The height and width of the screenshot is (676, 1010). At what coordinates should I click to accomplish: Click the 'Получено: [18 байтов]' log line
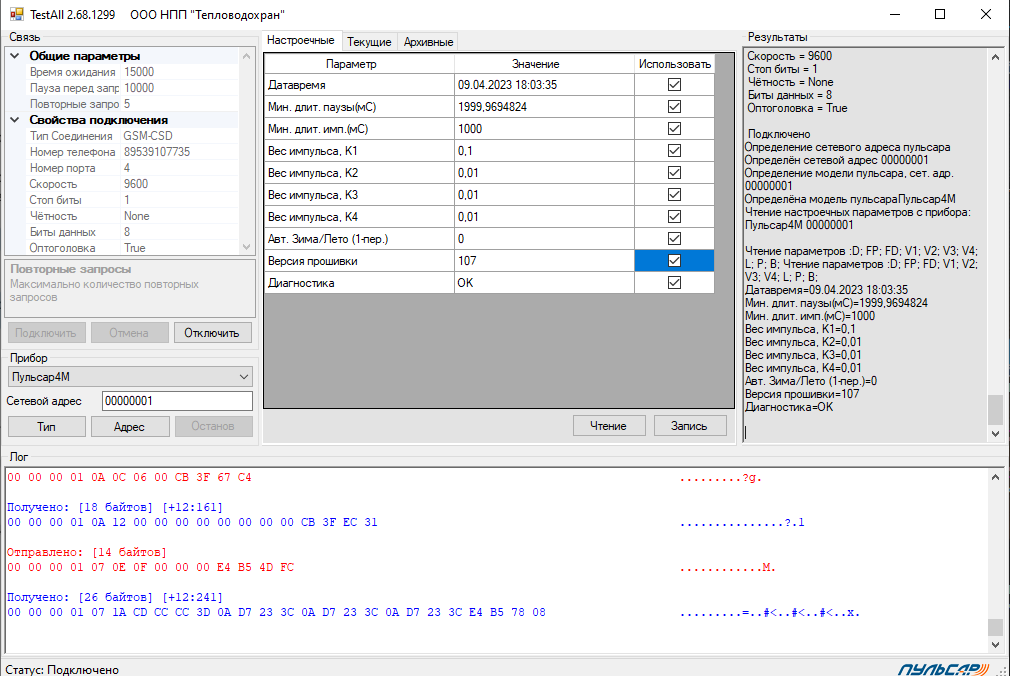coord(115,507)
